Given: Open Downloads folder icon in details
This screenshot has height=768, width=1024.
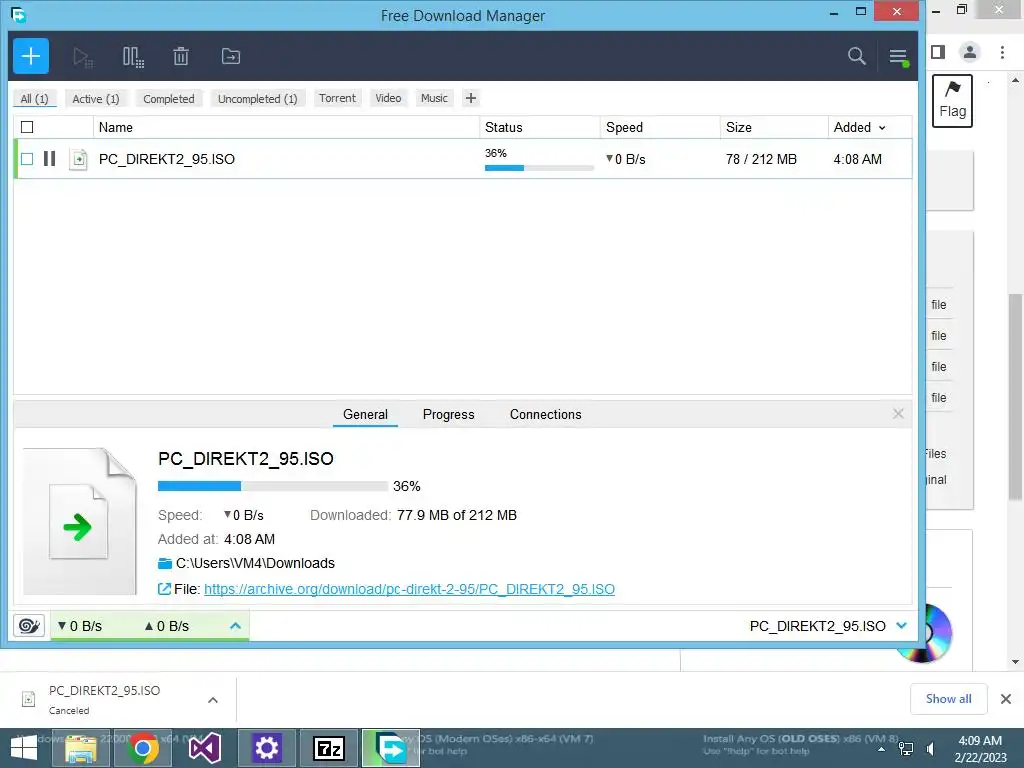Looking at the screenshot, I should 165,564.
